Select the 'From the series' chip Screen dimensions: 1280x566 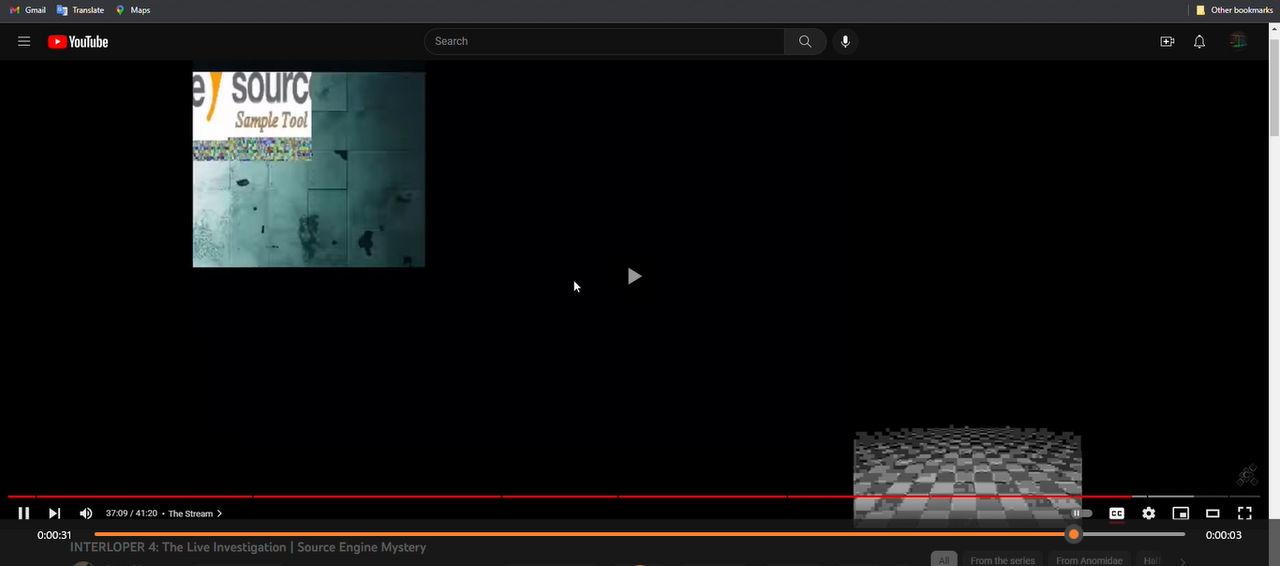(1002, 561)
